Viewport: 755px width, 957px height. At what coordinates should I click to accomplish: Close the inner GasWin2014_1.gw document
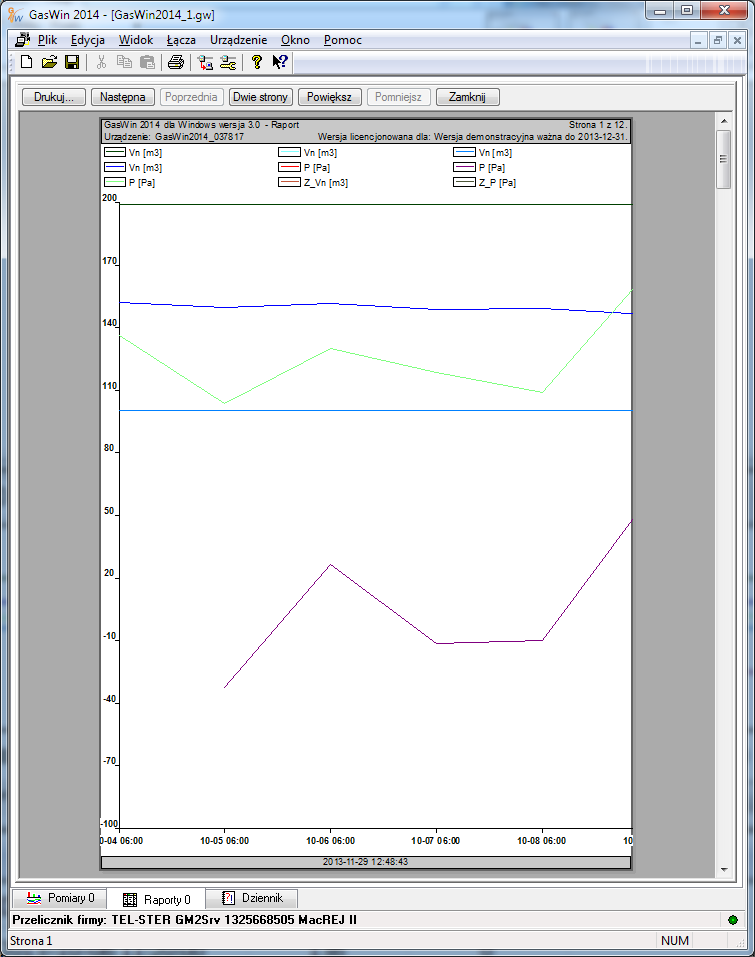(x=737, y=40)
